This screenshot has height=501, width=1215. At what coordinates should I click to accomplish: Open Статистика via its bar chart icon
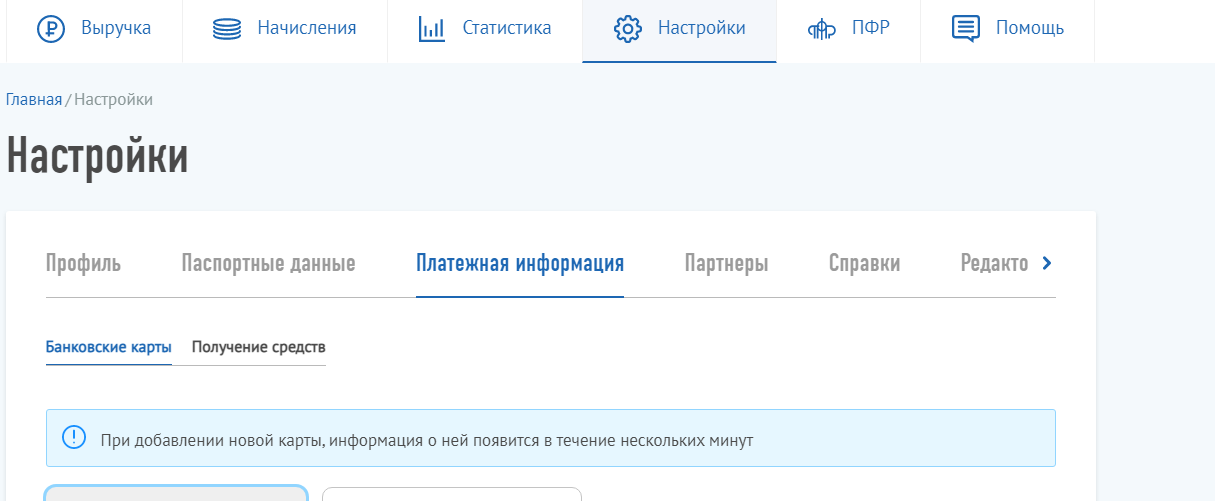(x=431, y=29)
